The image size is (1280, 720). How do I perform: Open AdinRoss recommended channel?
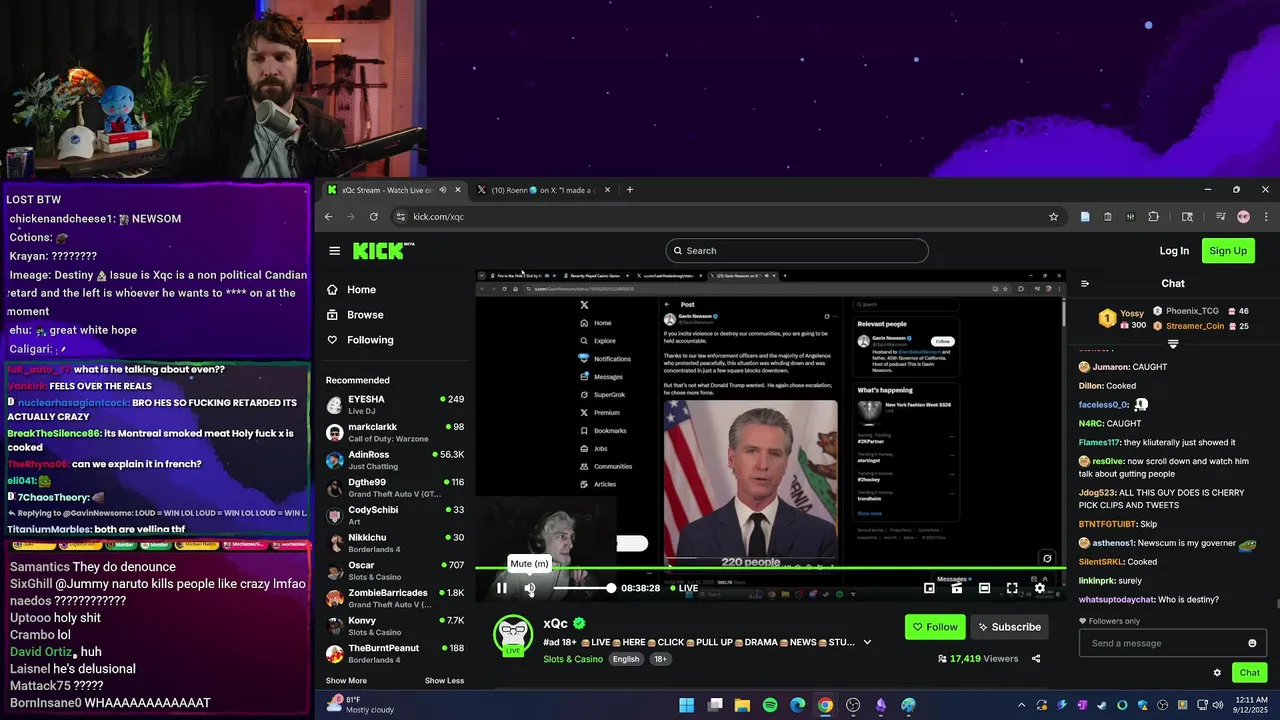395,460
